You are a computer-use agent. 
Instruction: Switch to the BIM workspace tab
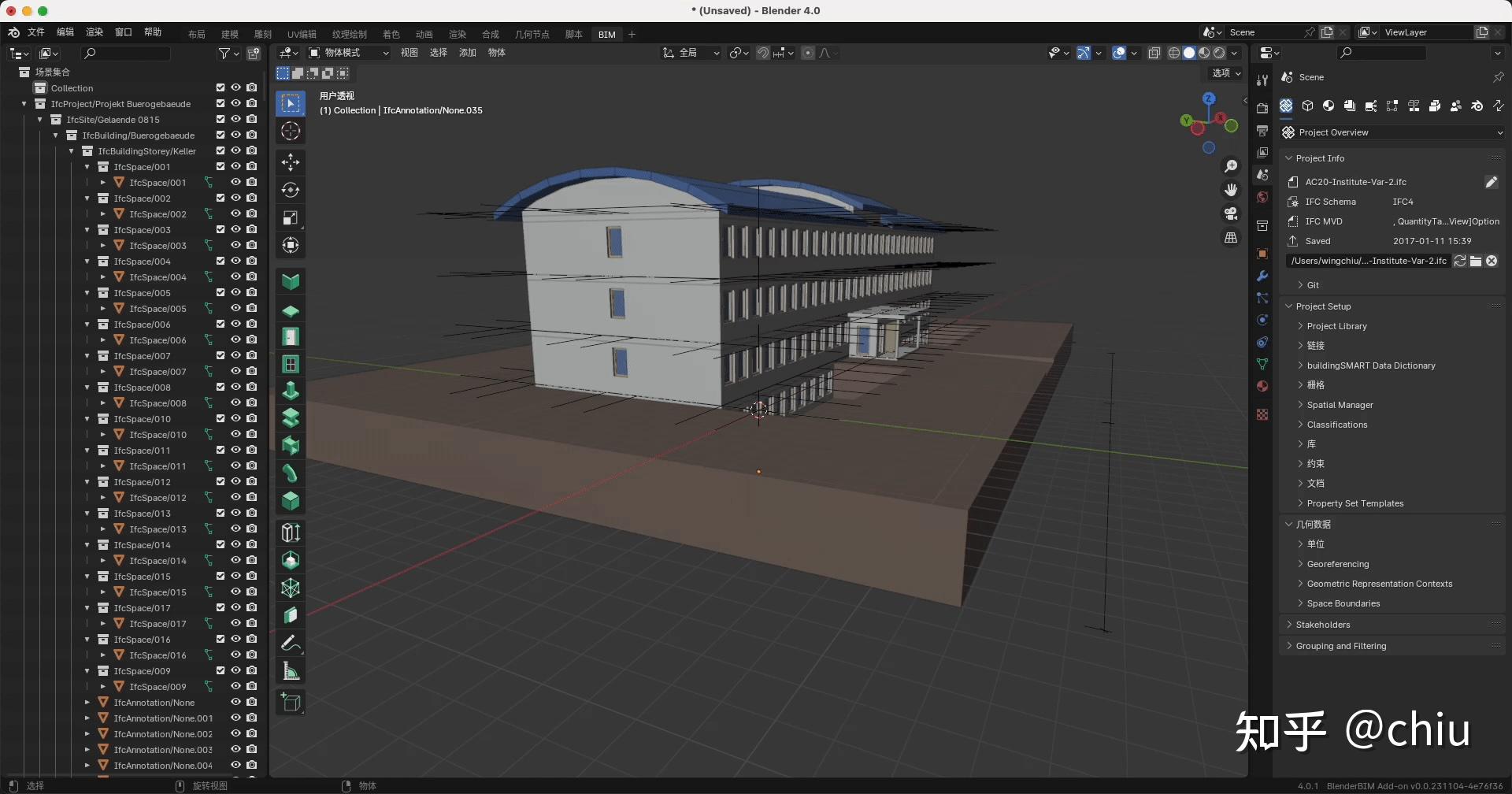pos(606,35)
